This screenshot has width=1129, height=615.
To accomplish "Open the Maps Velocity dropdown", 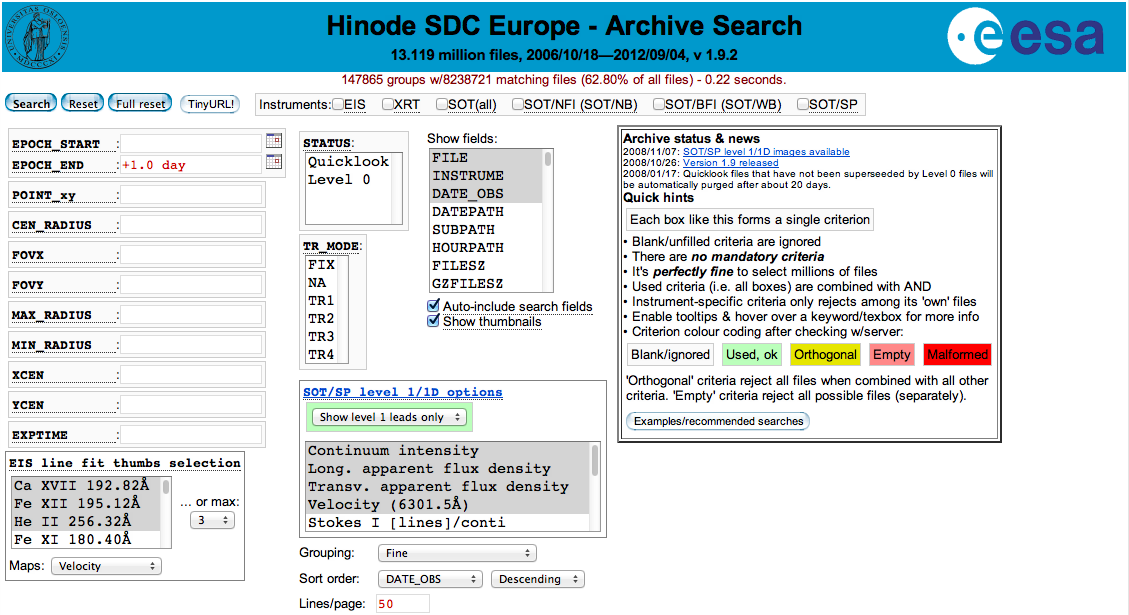I will [108, 566].
